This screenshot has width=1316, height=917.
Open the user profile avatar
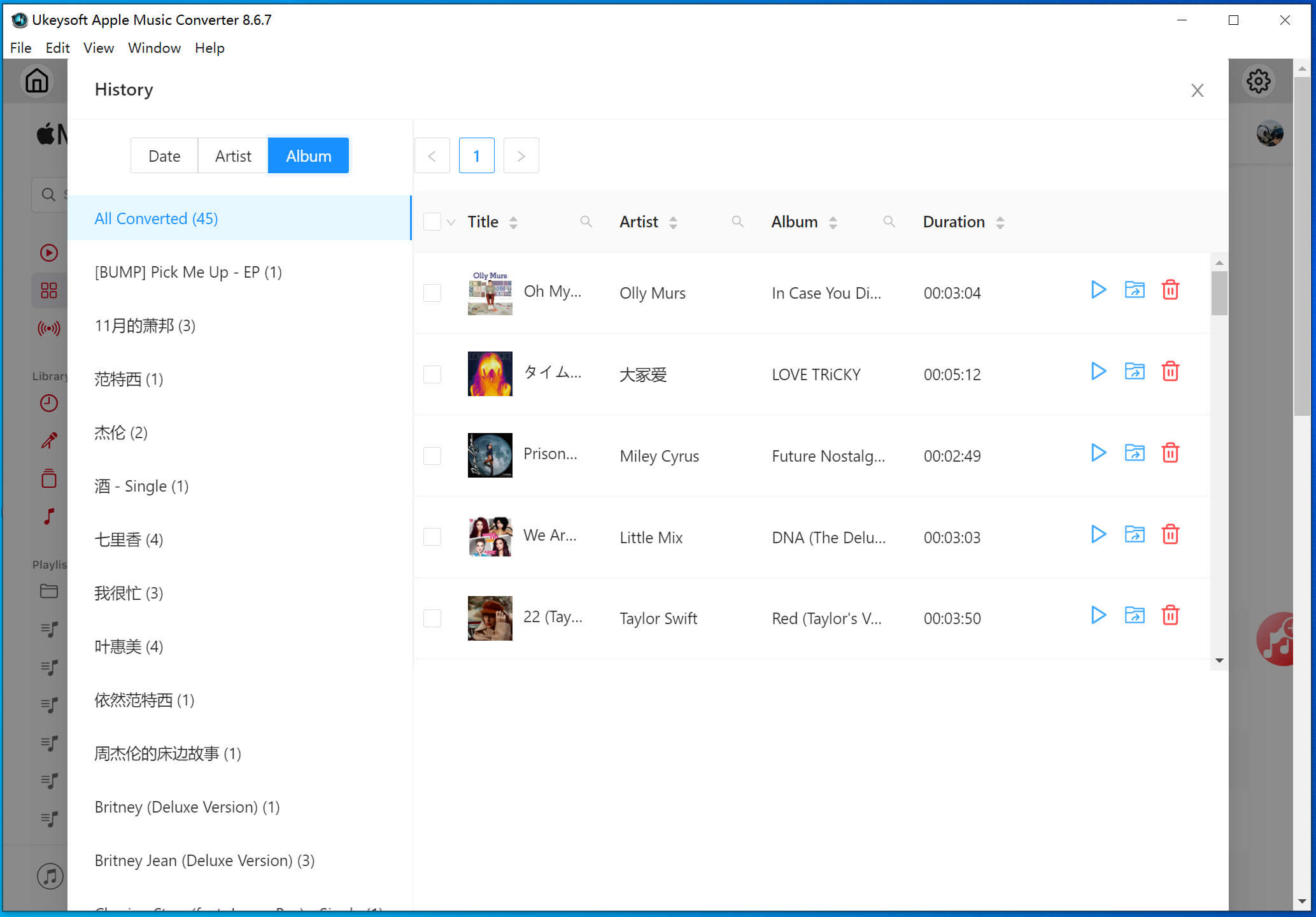pos(1270,133)
